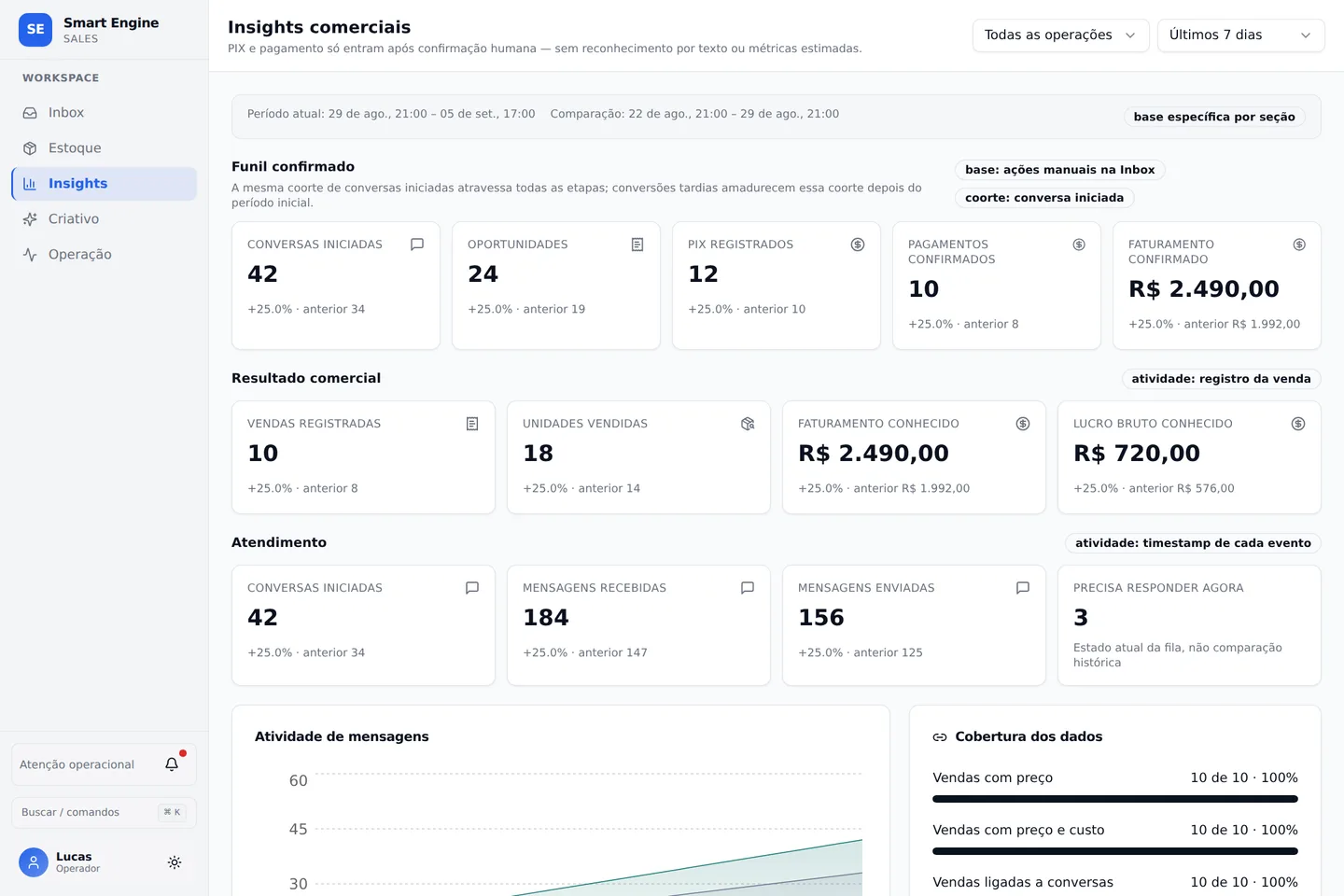This screenshot has width=1344, height=896.
Task: Click the Funil confirmado heading
Action: [293, 167]
